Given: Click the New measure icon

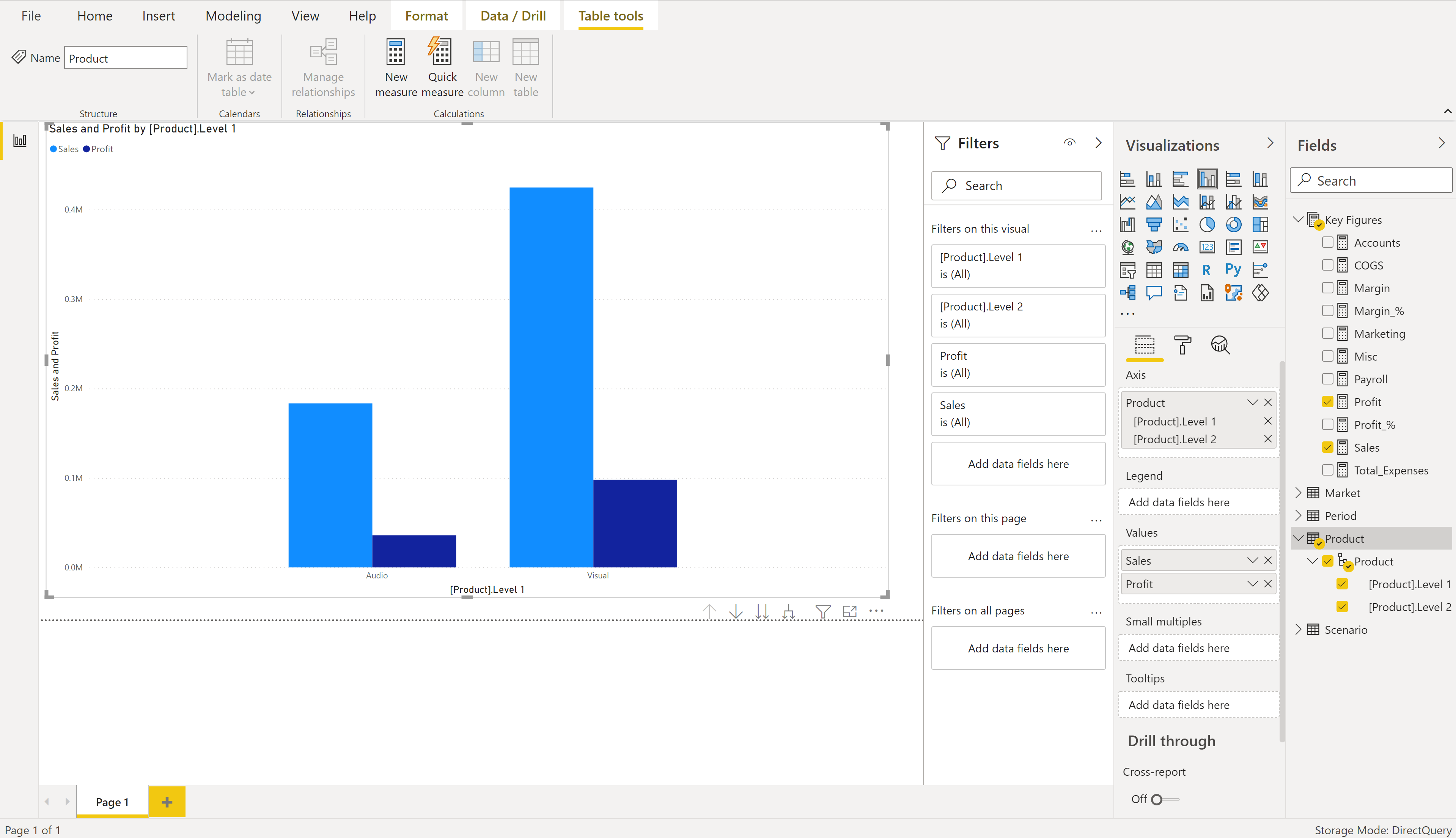Looking at the screenshot, I should click(x=395, y=52).
